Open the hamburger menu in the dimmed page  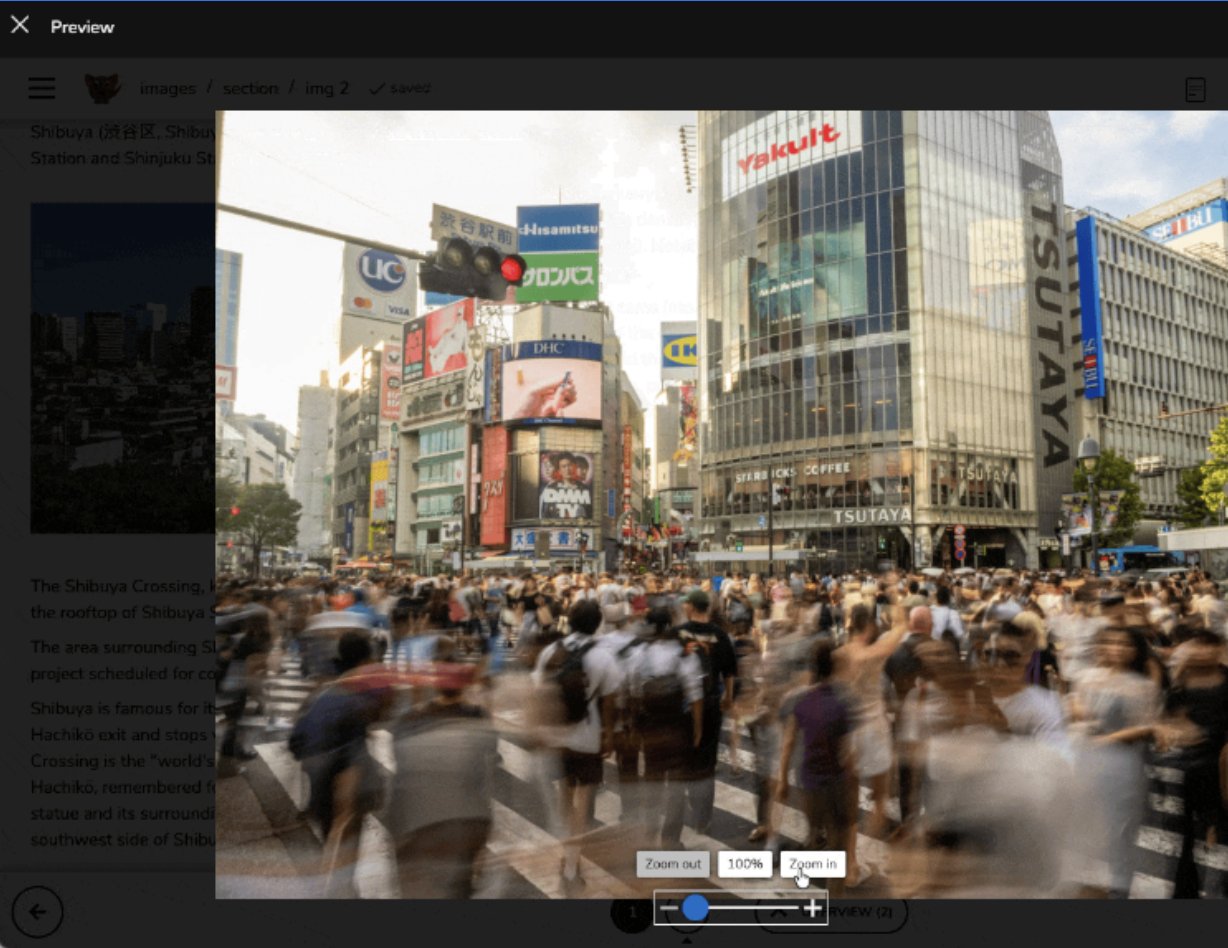coord(42,88)
